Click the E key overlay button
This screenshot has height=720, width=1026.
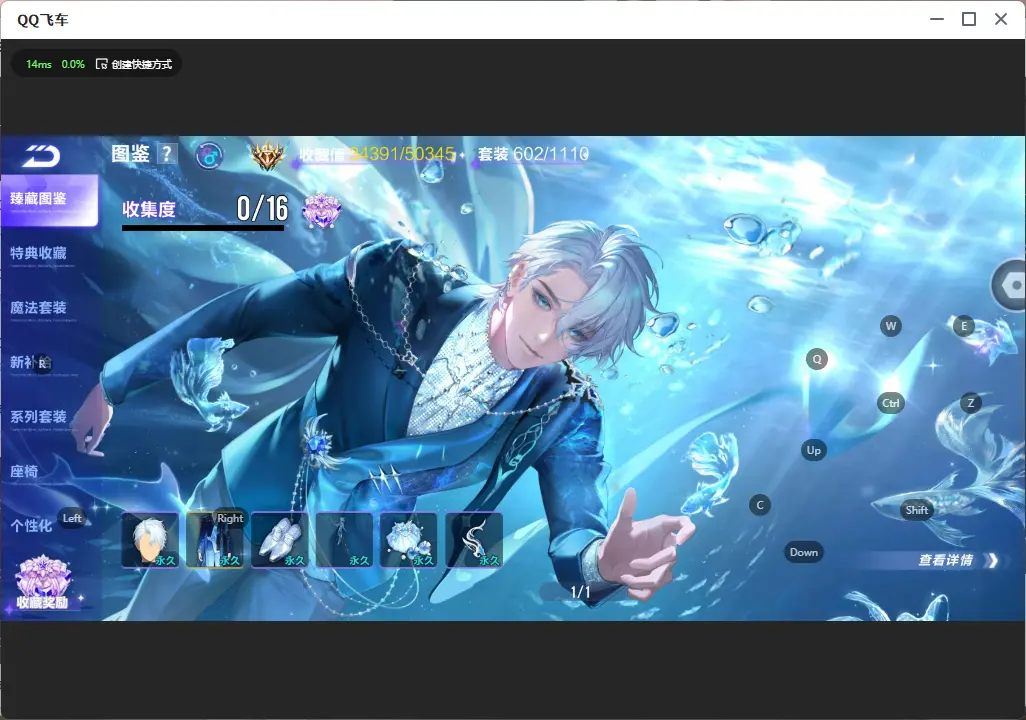964,326
